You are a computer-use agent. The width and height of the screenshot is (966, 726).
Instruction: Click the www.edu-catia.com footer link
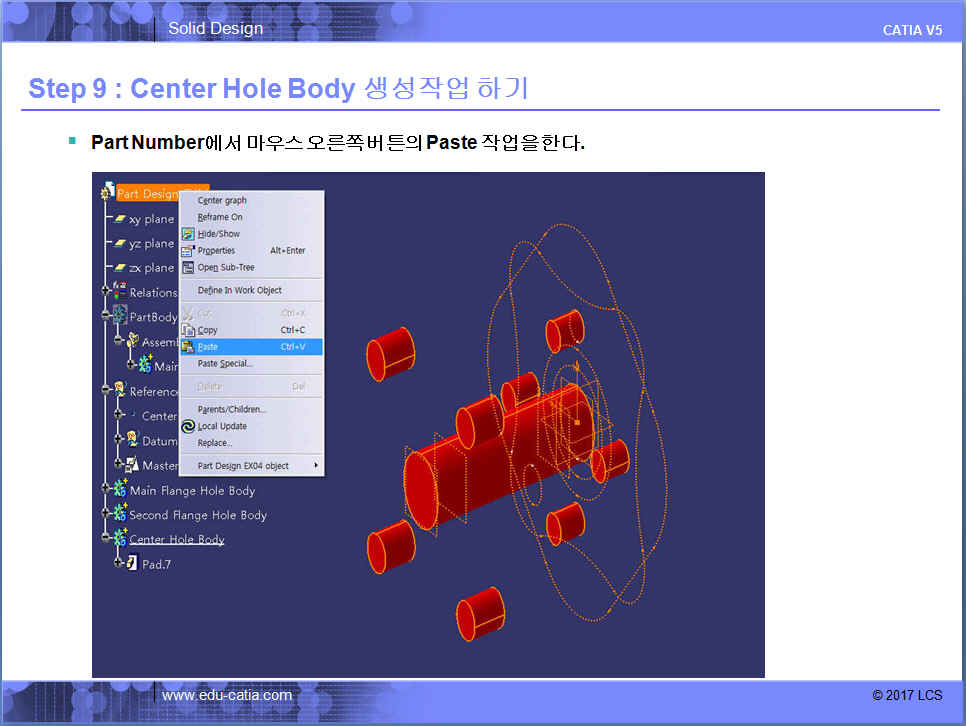click(x=227, y=695)
